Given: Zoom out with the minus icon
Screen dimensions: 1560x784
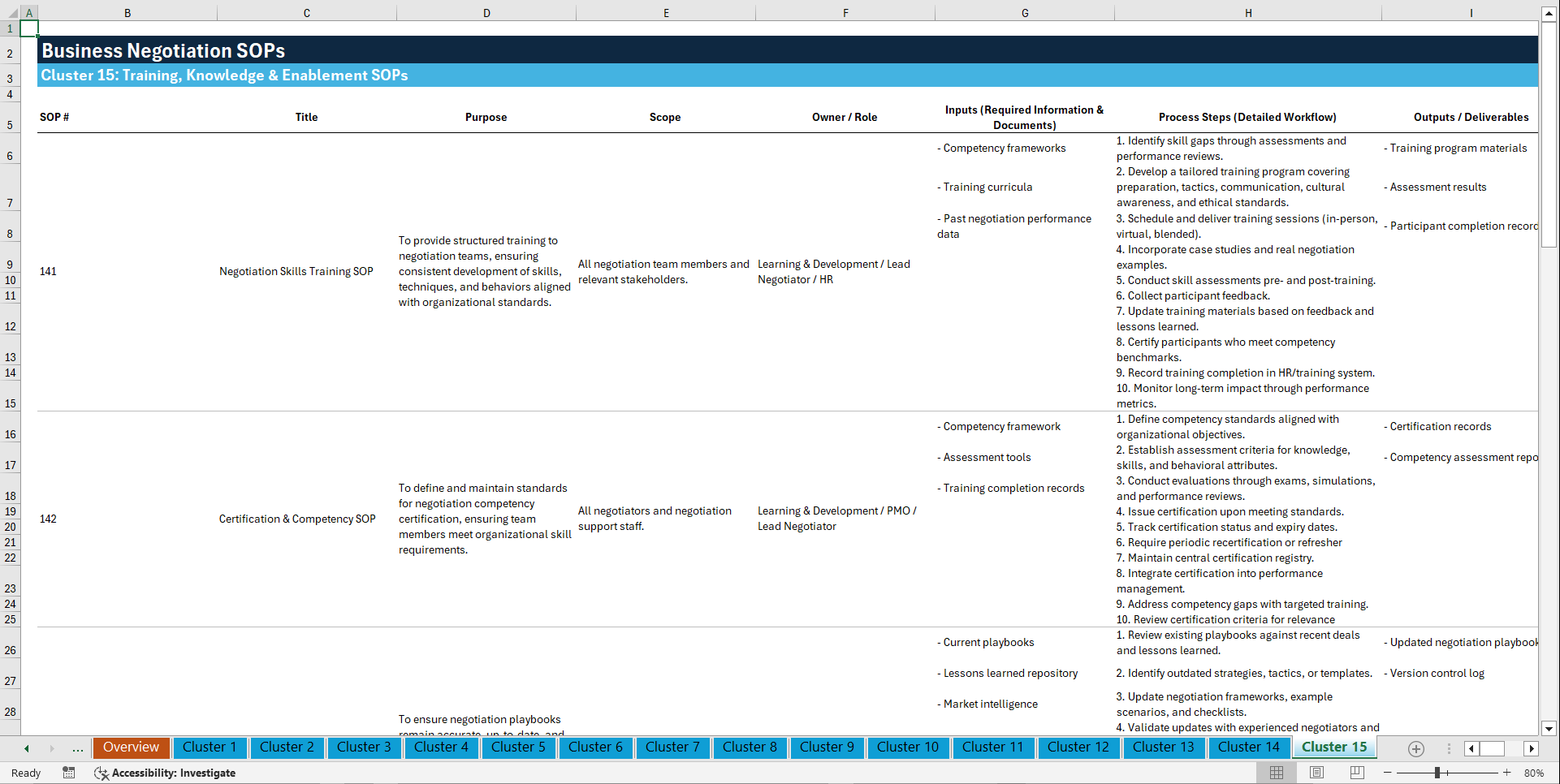Looking at the screenshot, I should coord(1388,773).
